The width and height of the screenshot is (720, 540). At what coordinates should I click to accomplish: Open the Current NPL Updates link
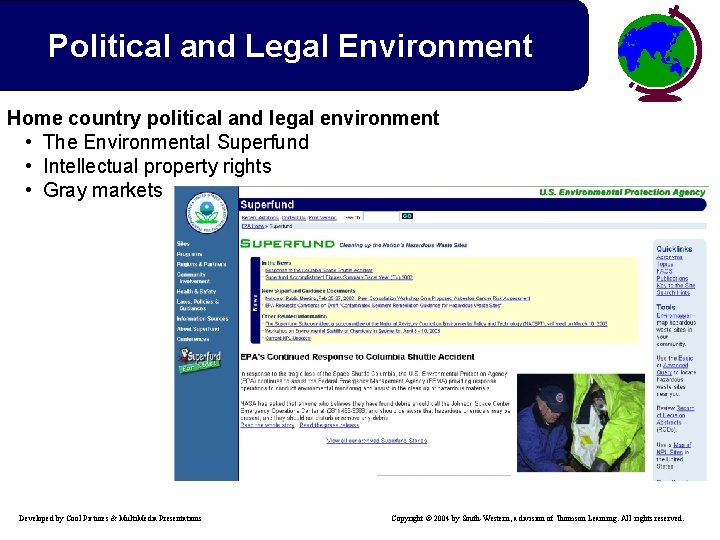pos(288,338)
